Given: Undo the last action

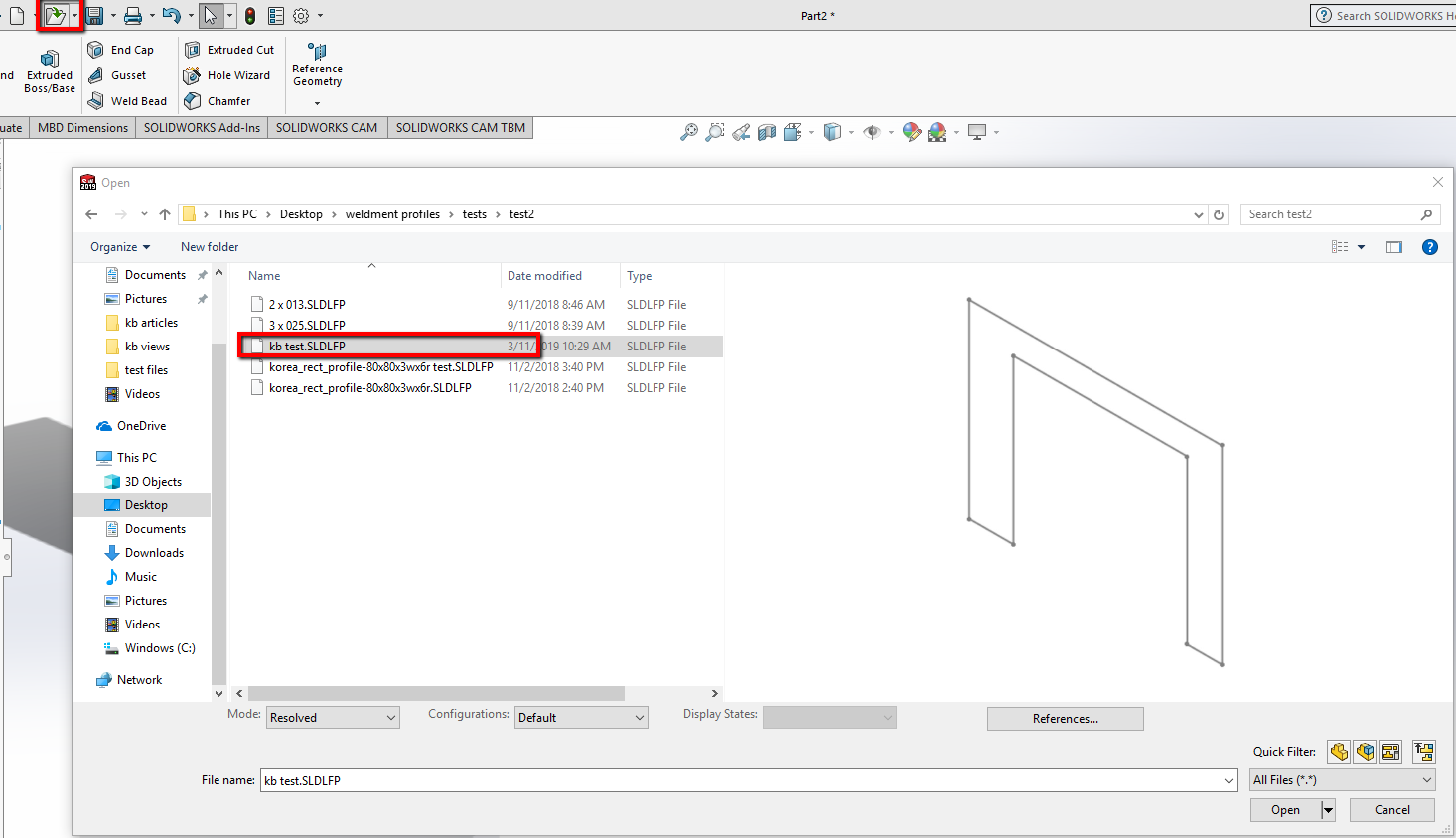Looking at the screenshot, I should pos(172,16).
